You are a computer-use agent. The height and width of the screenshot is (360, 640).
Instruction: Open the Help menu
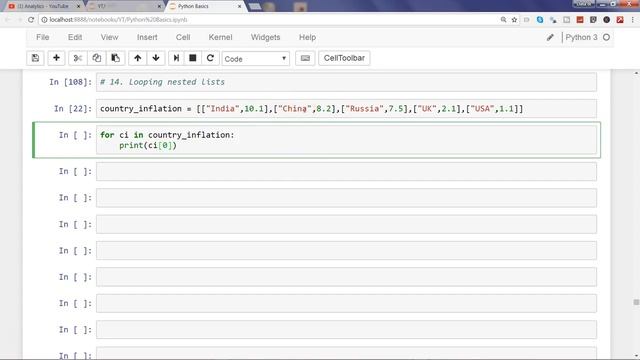click(307, 37)
